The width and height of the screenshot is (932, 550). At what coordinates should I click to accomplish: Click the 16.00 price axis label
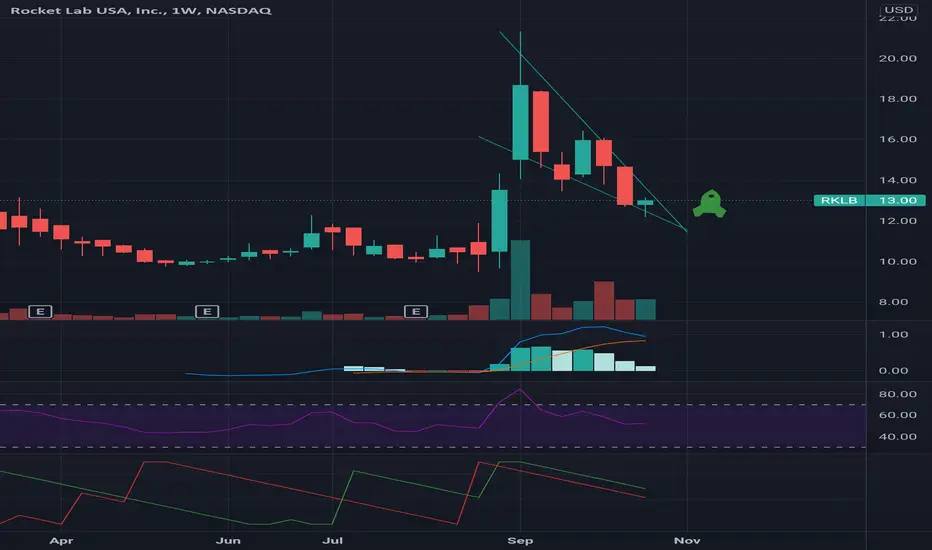coord(898,139)
